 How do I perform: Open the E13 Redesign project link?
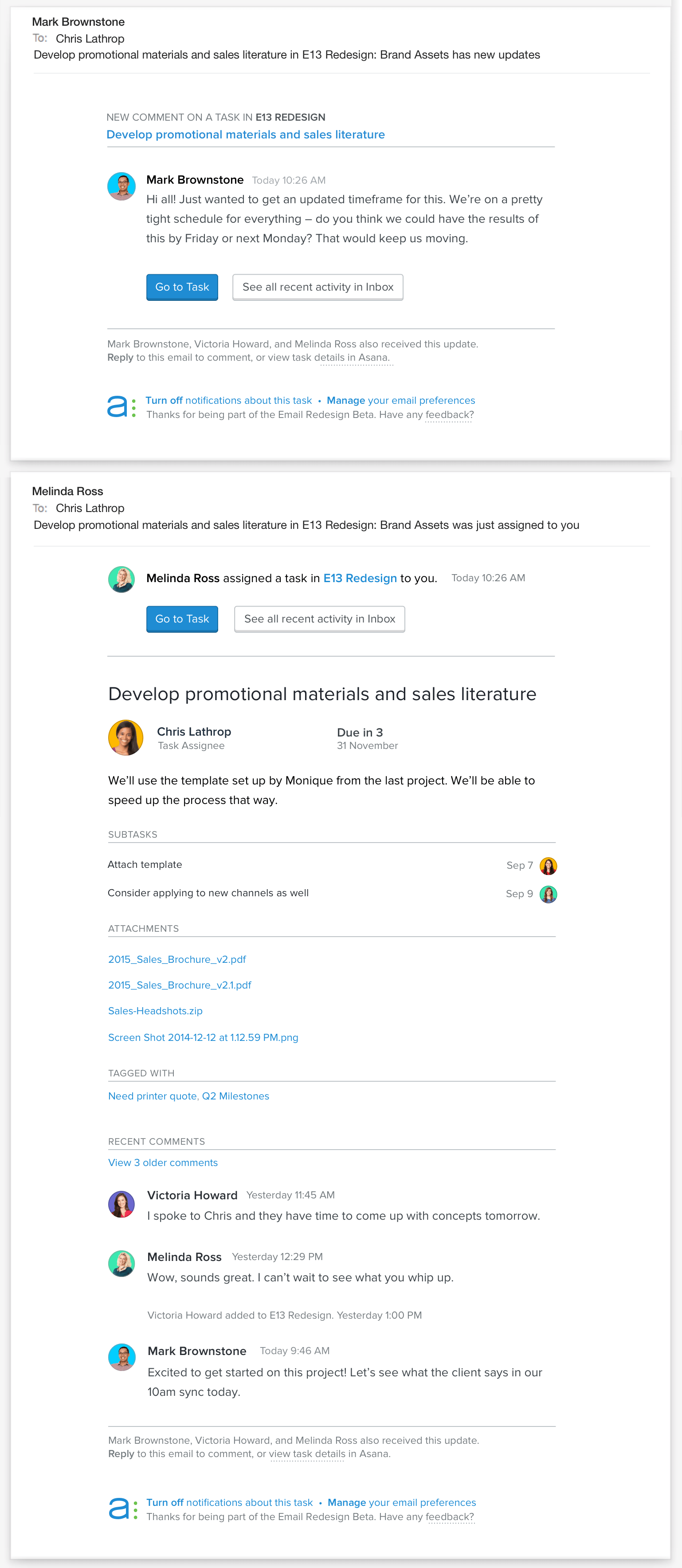[x=360, y=578]
